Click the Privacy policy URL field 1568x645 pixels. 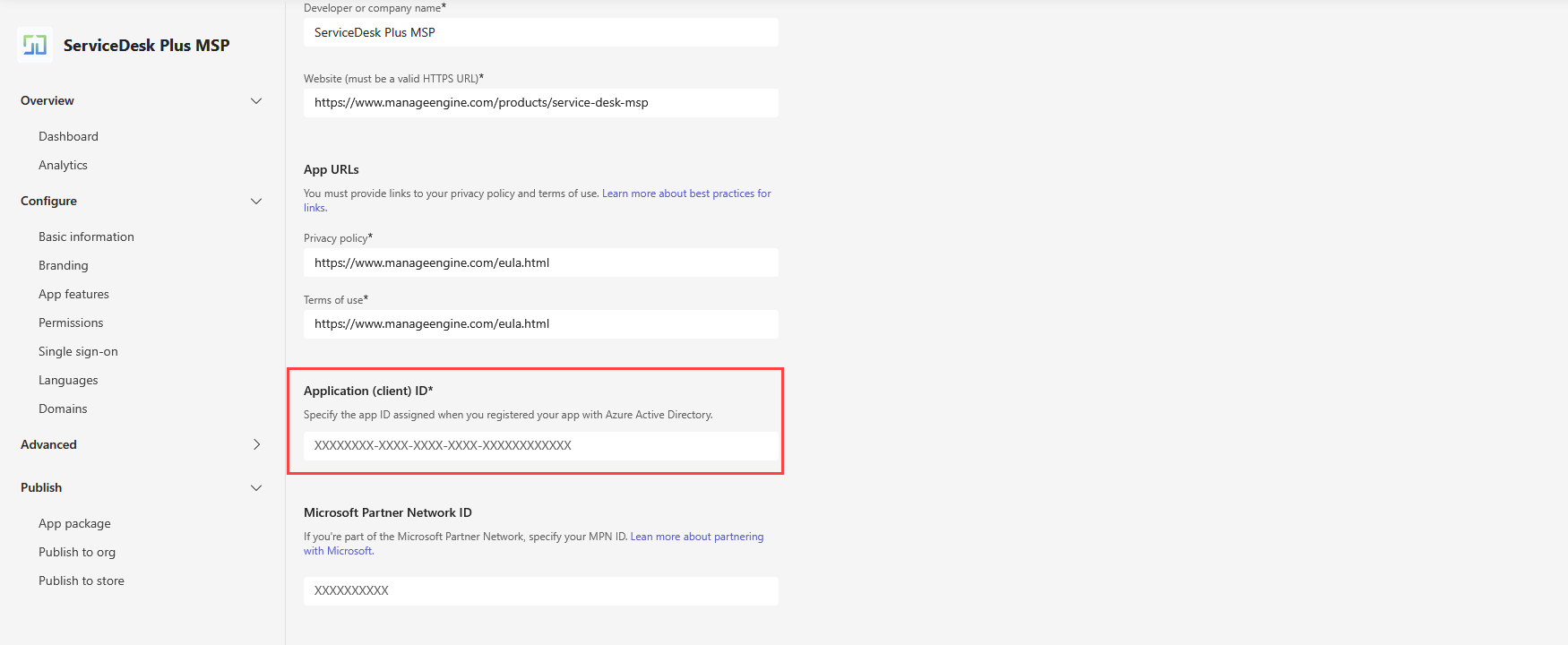pyautogui.click(x=541, y=262)
